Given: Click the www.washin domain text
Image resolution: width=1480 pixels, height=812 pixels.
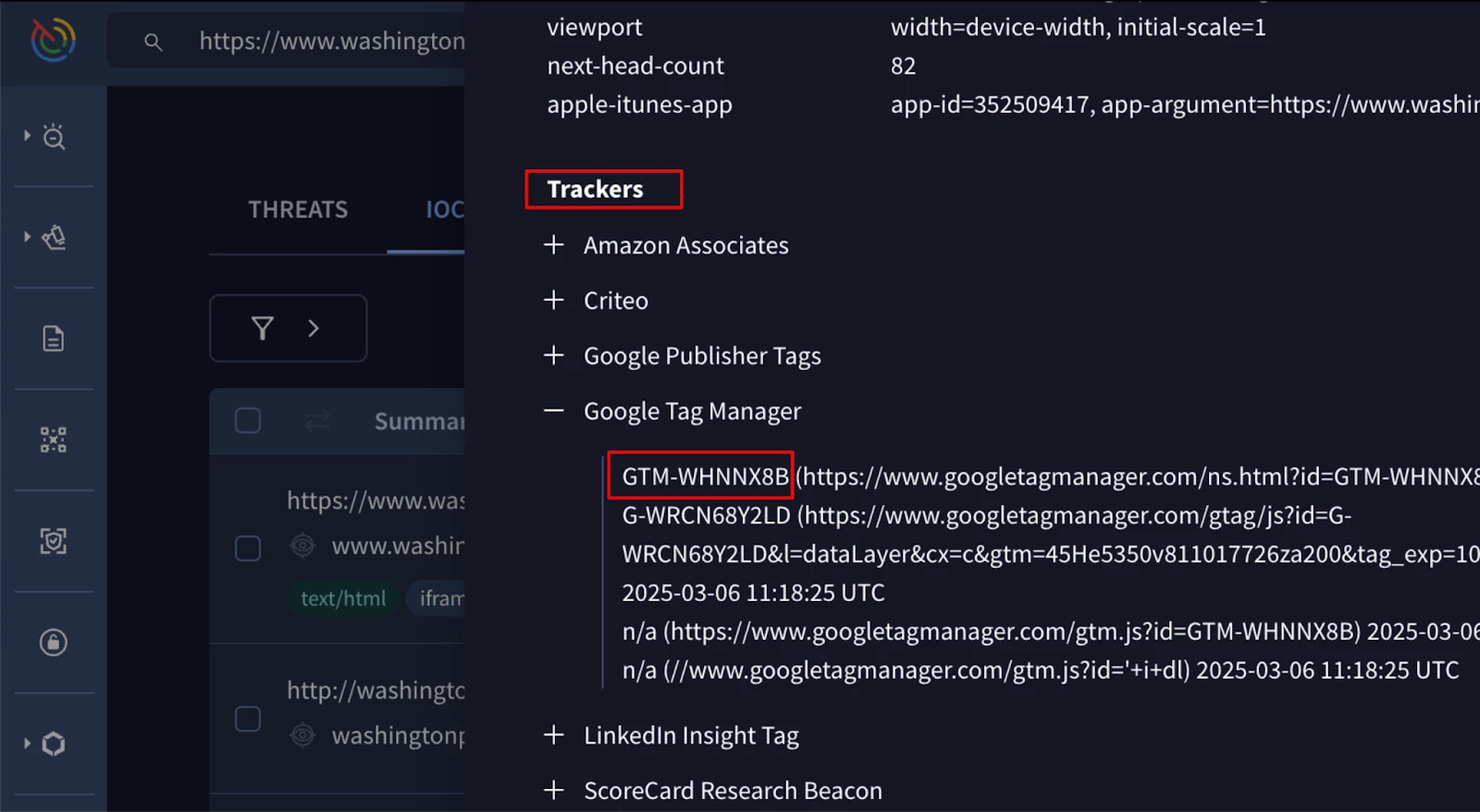Looking at the screenshot, I should (398, 546).
